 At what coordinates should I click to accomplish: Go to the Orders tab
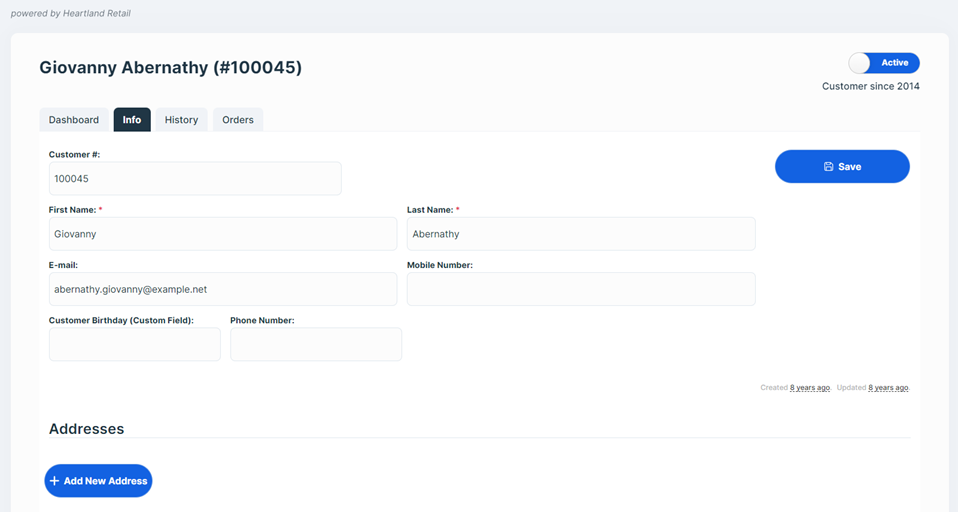[238, 120]
